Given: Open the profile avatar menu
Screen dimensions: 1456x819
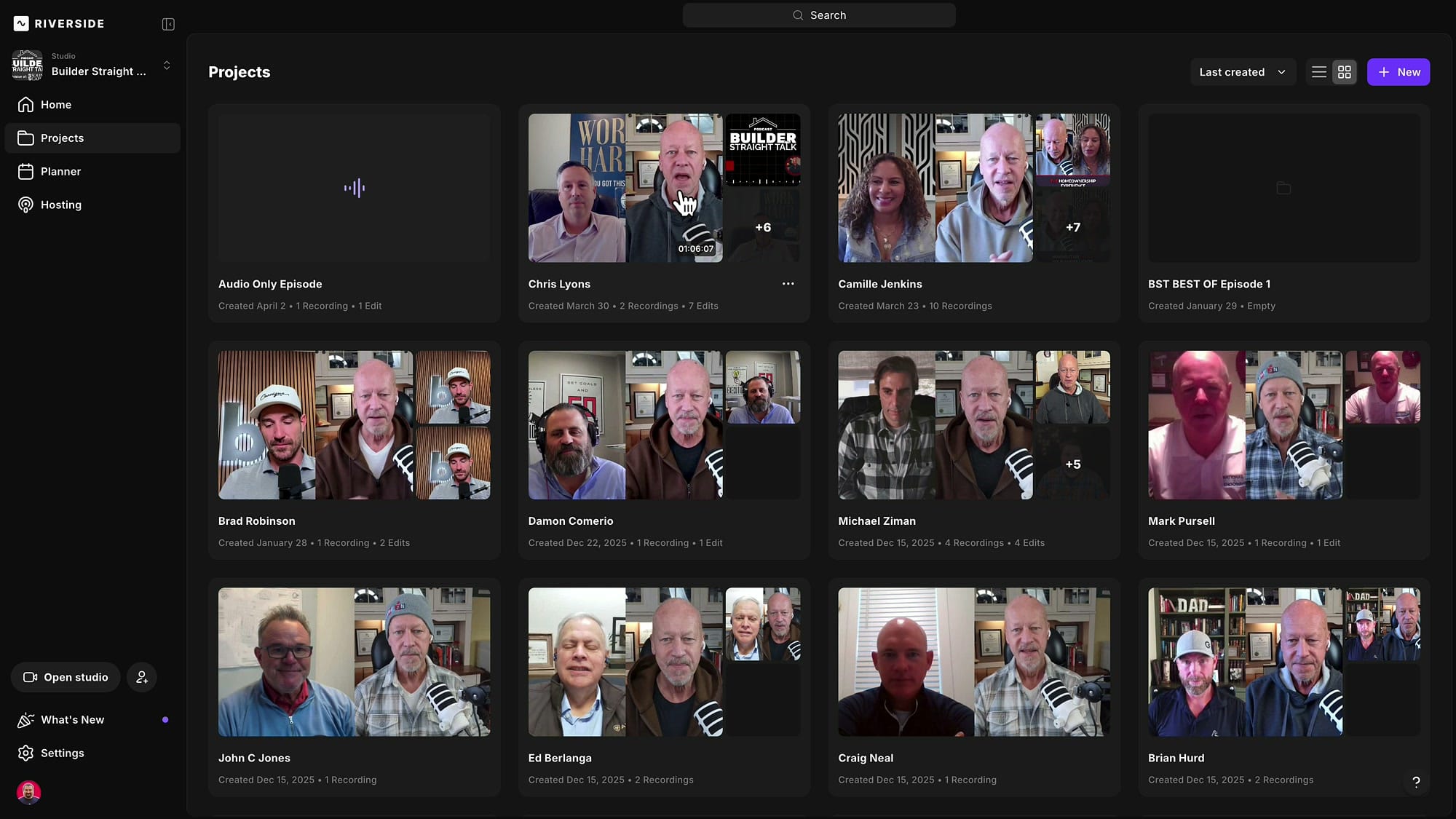Looking at the screenshot, I should (x=28, y=792).
